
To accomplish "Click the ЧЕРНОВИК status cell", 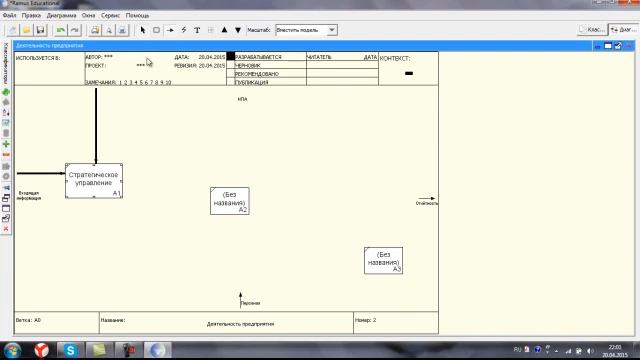I will pos(270,65).
